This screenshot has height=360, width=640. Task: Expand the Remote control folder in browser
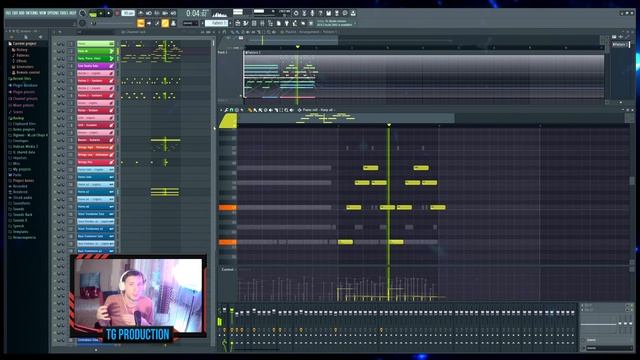(x=27, y=72)
